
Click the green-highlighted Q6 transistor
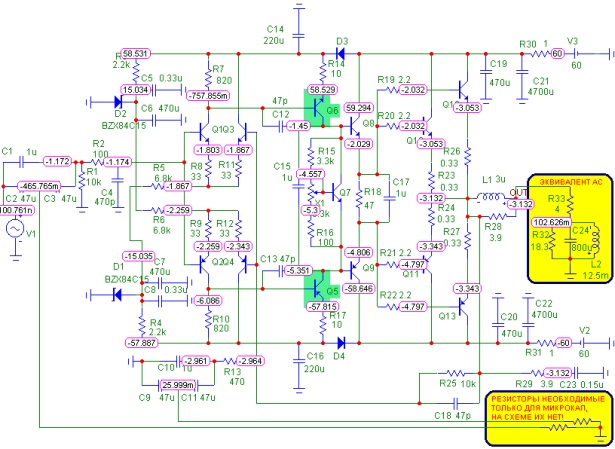tap(317, 108)
